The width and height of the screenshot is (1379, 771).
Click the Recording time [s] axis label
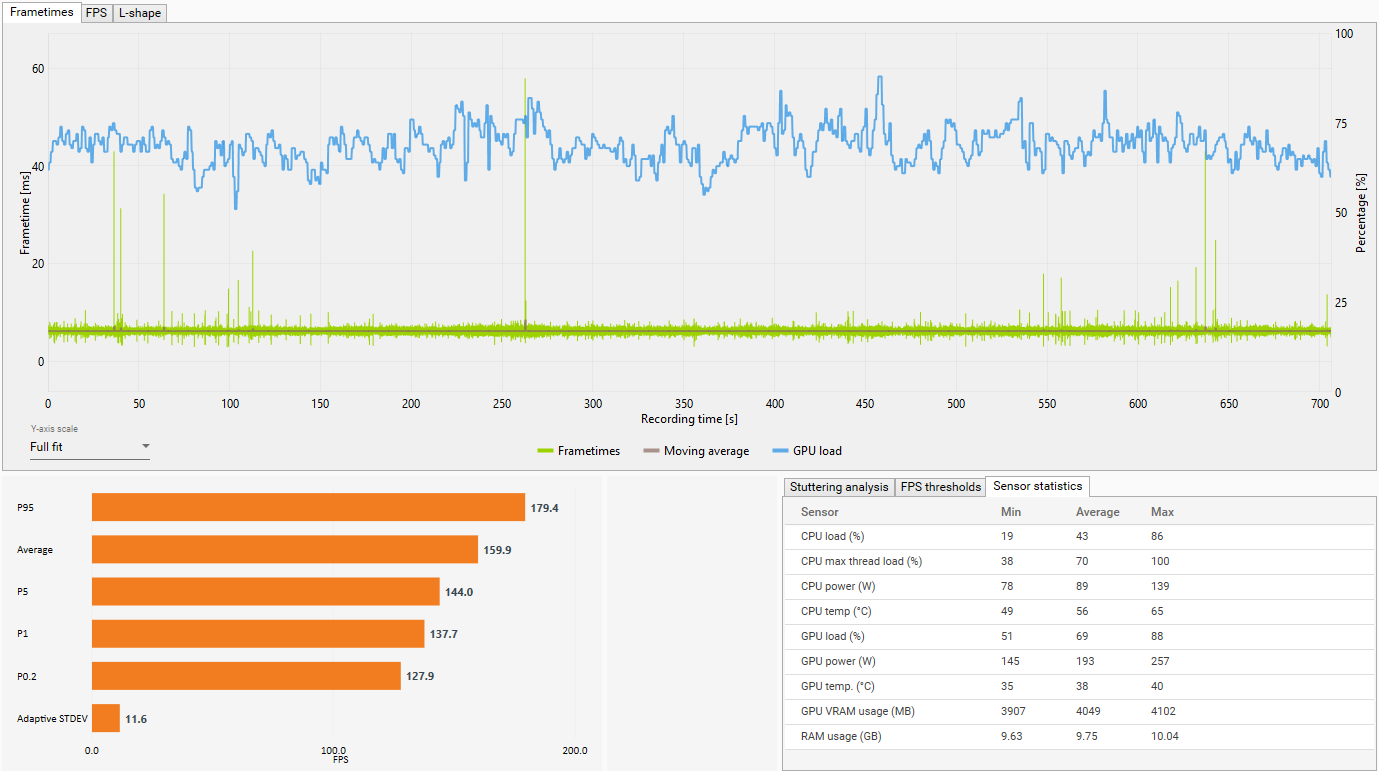tap(689, 419)
